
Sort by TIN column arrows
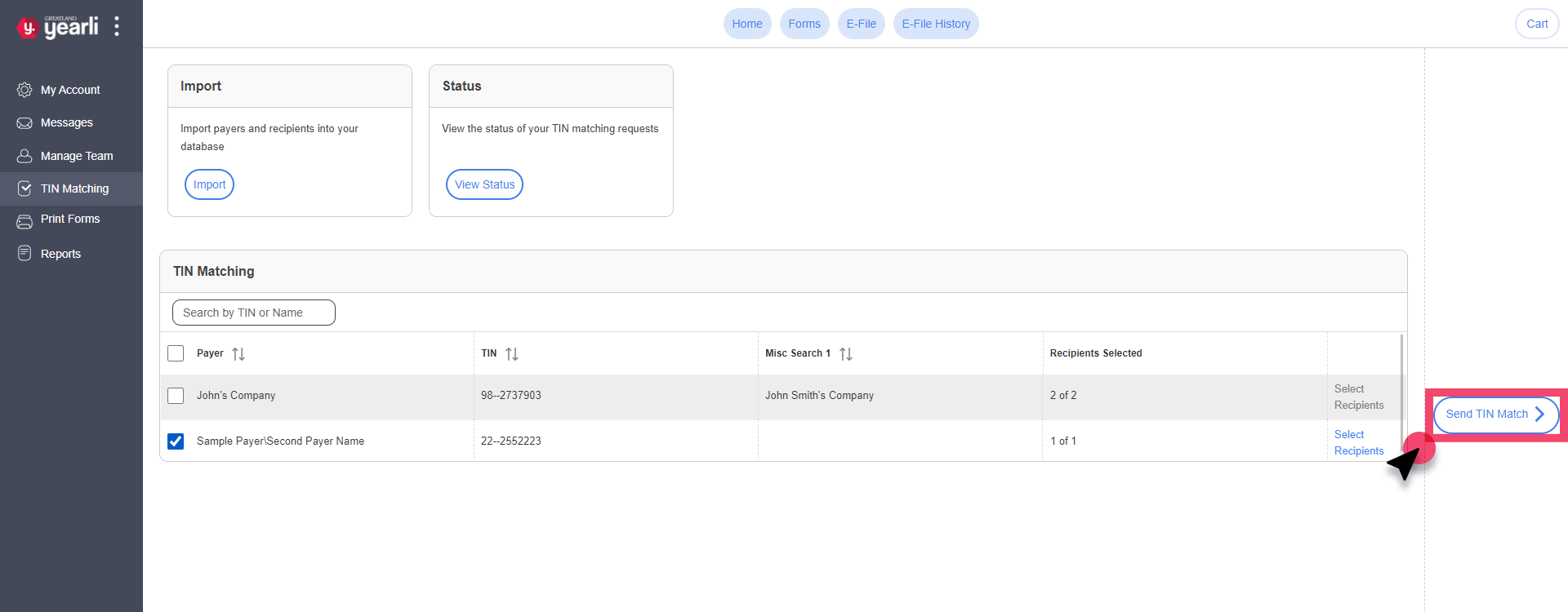tap(512, 354)
